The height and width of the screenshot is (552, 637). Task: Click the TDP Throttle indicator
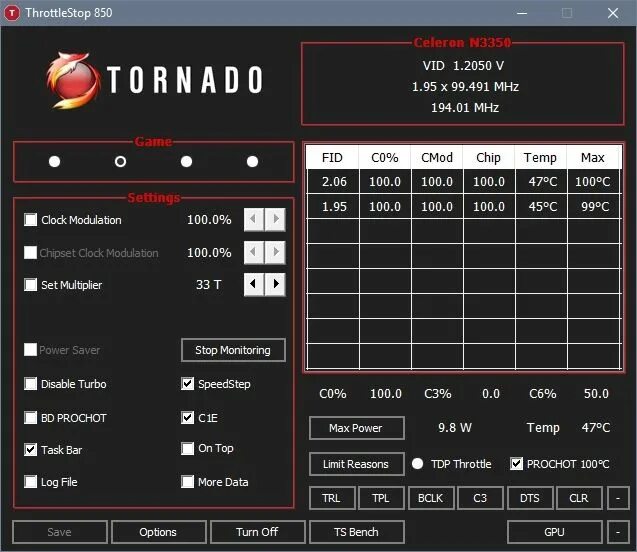tap(417, 463)
